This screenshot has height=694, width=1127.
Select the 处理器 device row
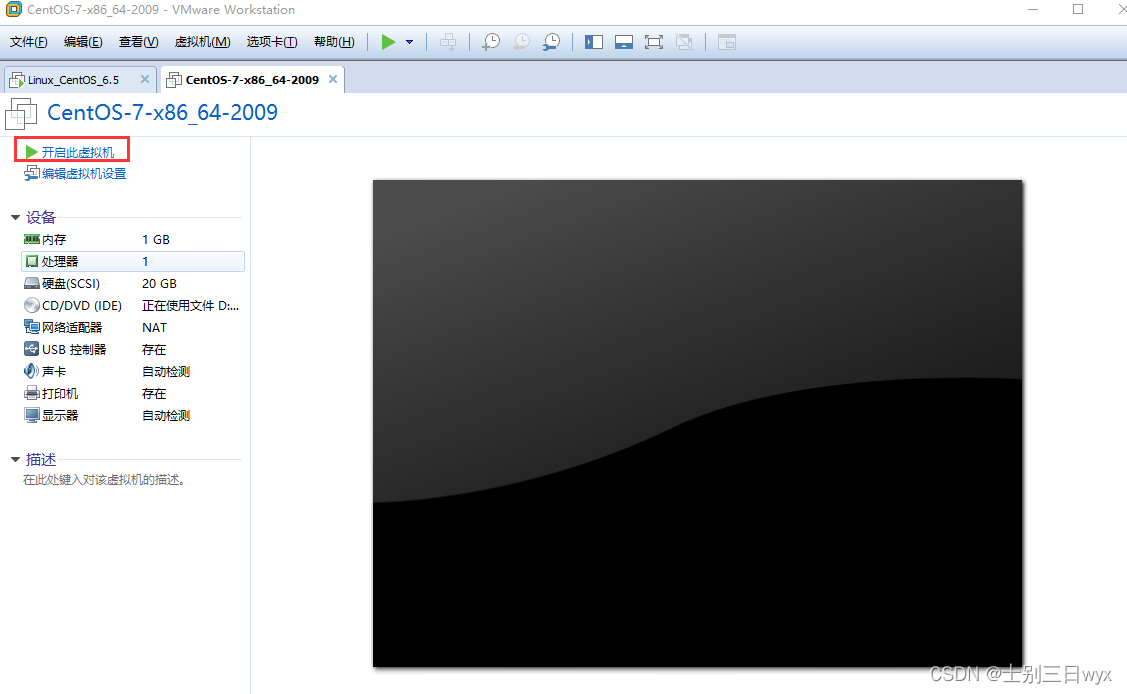[133, 262]
